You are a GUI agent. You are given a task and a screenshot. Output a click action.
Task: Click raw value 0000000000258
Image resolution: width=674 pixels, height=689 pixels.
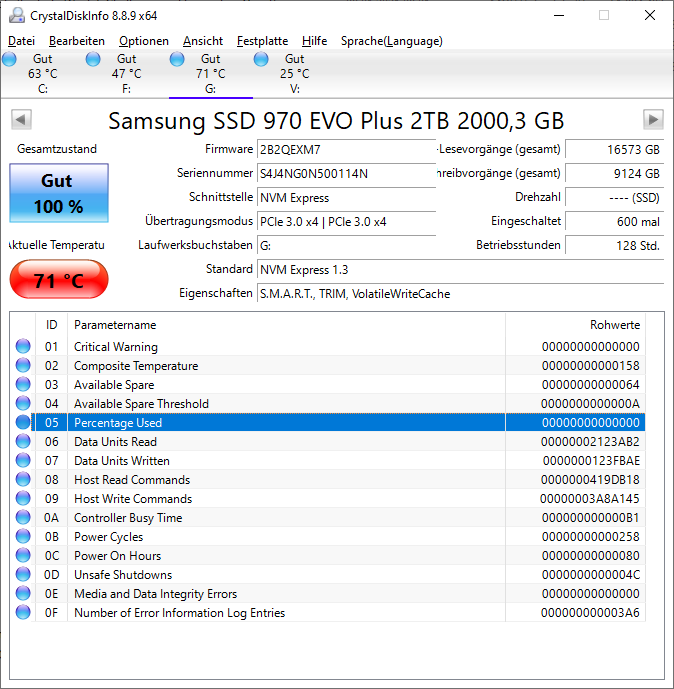[591, 537]
